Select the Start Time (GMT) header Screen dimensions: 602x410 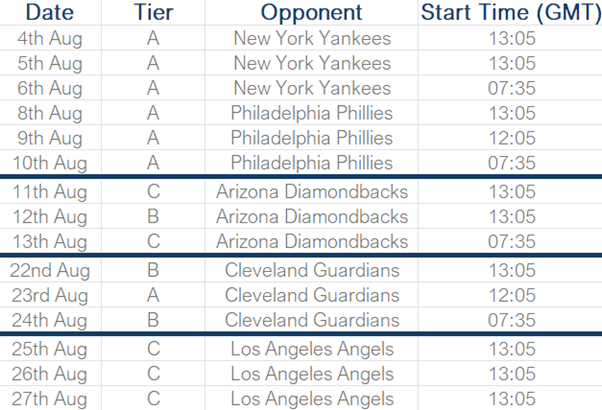[x=510, y=12]
